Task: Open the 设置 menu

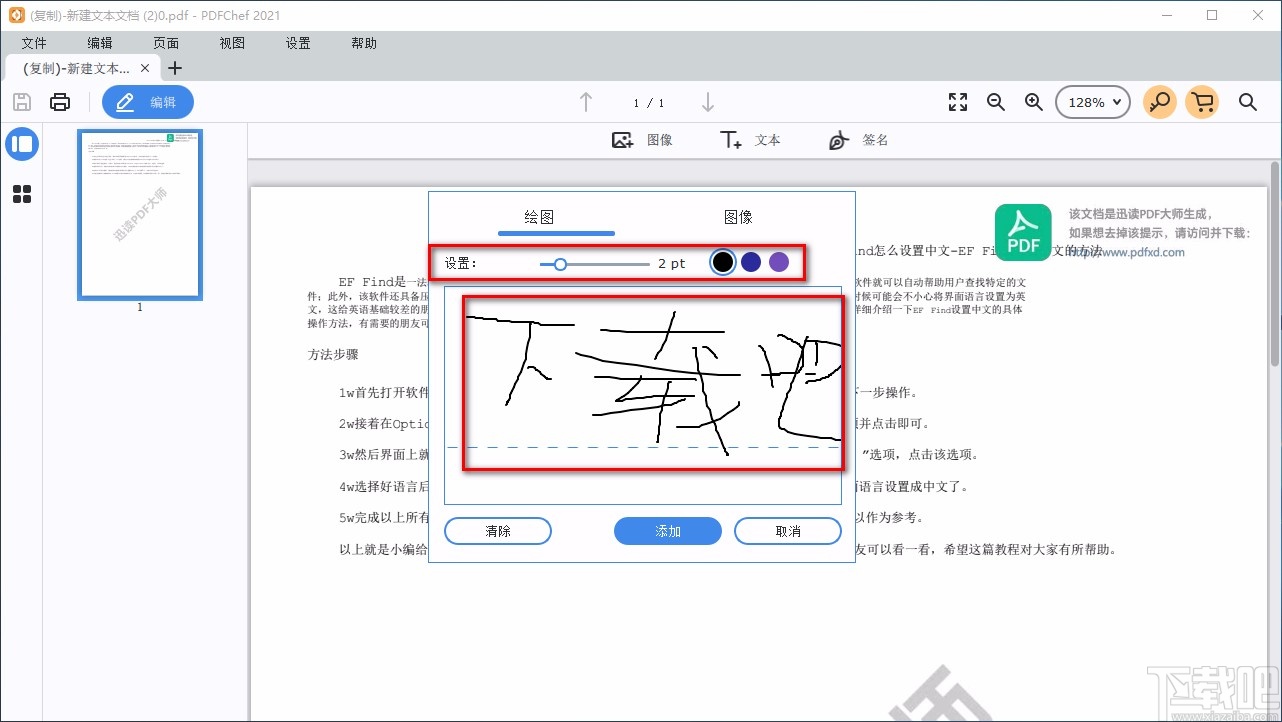Action: pos(297,43)
